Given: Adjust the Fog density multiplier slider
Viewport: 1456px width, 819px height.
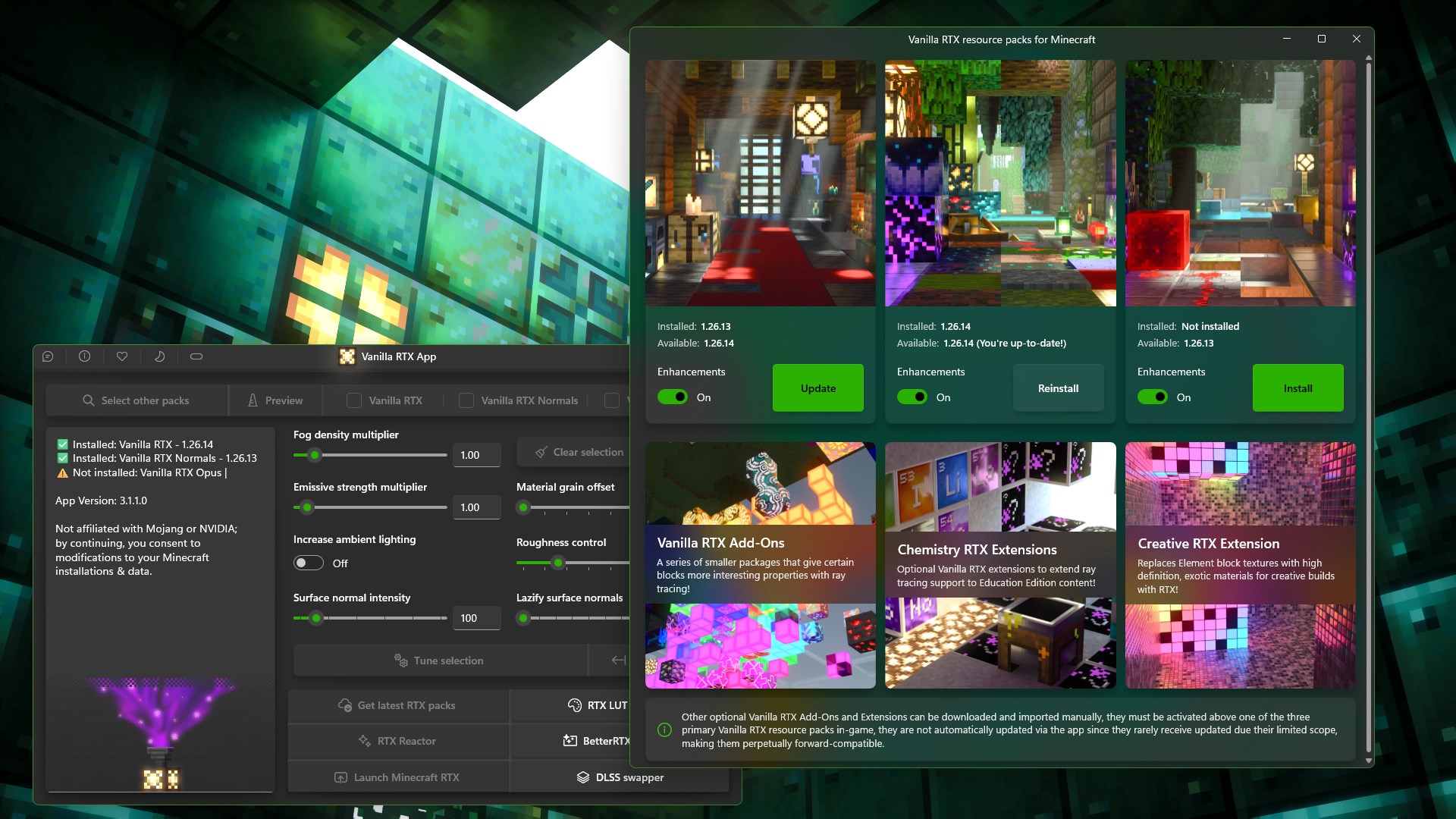Looking at the screenshot, I should point(370,455).
